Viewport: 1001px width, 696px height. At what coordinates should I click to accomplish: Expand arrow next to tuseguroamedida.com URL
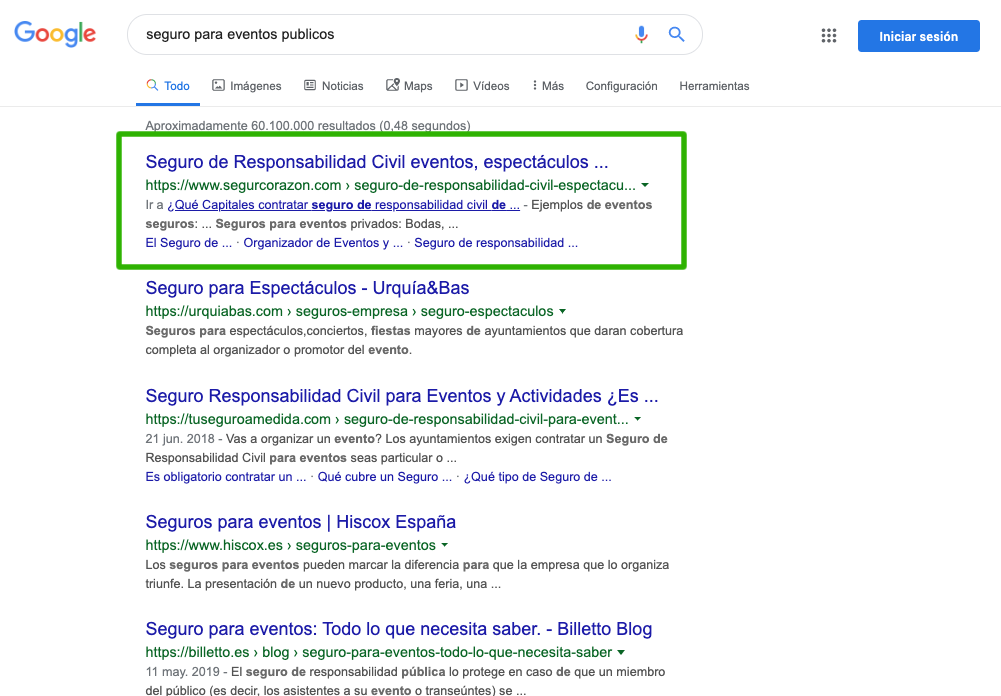637,420
